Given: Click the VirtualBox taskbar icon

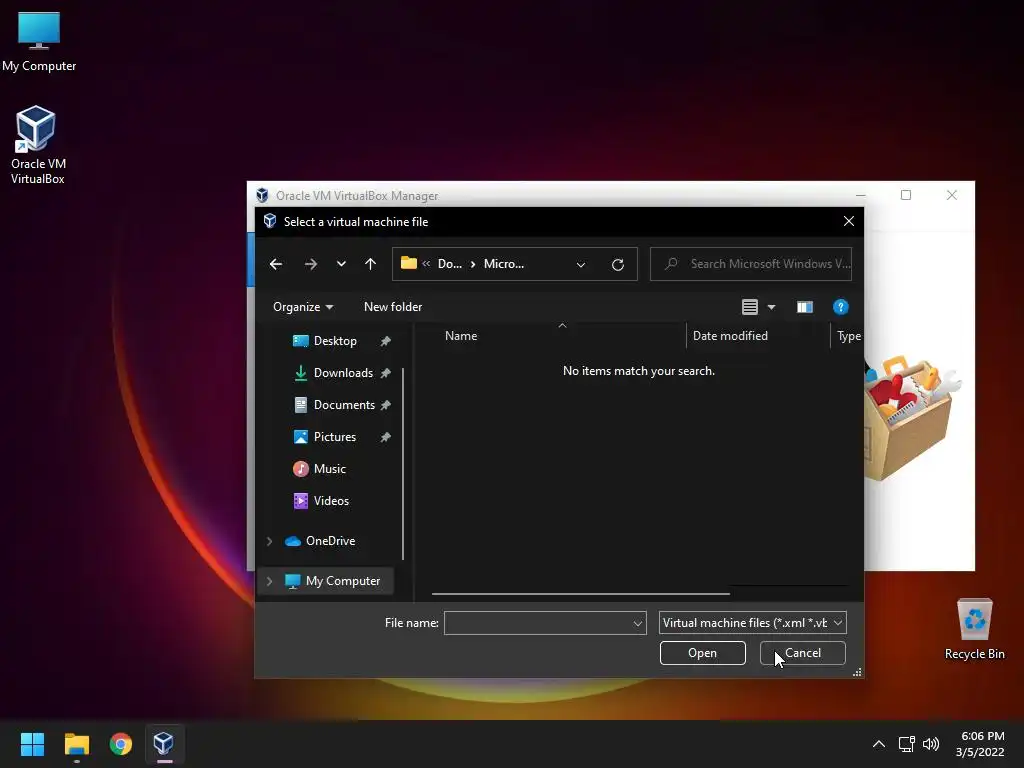Looking at the screenshot, I should [x=163, y=744].
